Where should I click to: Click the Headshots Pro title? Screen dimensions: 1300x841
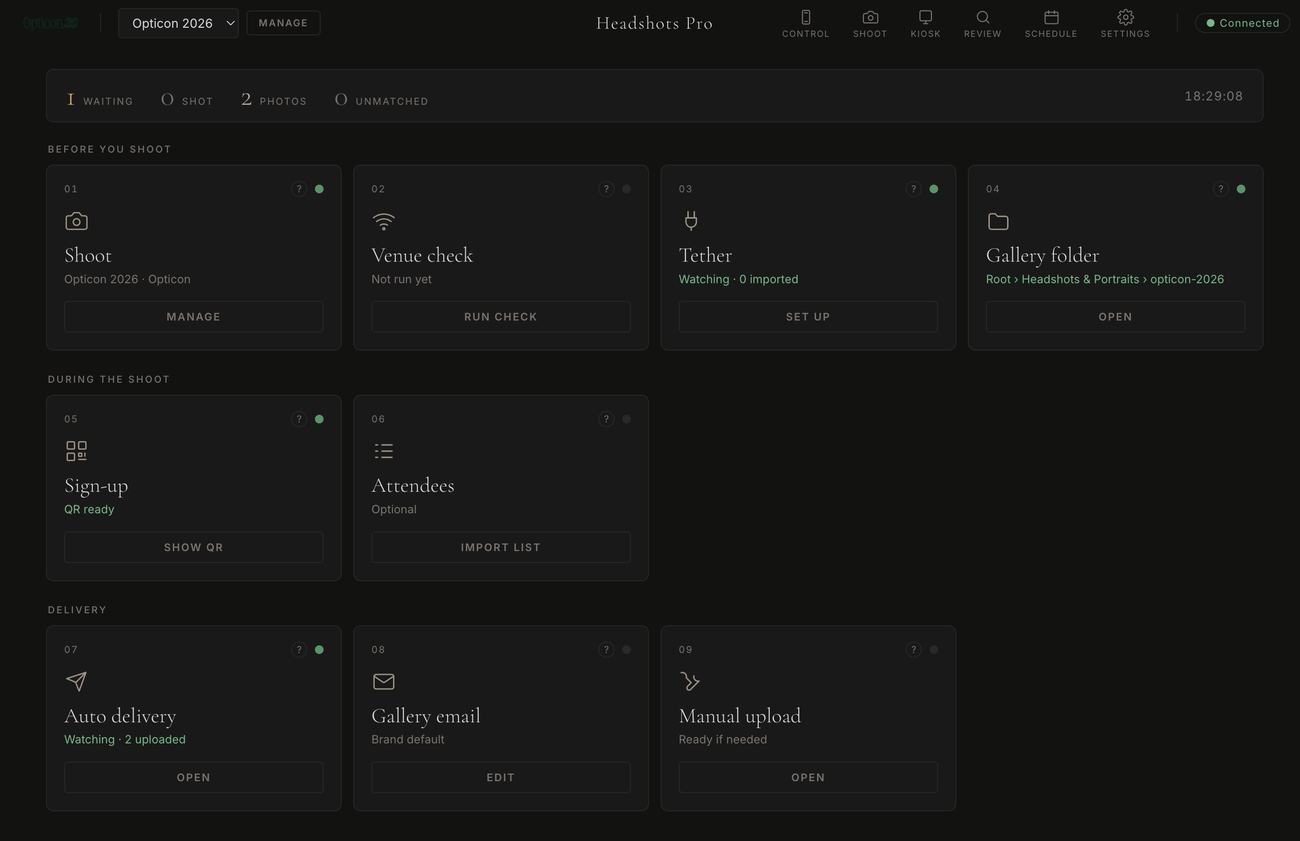tap(655, 23)
